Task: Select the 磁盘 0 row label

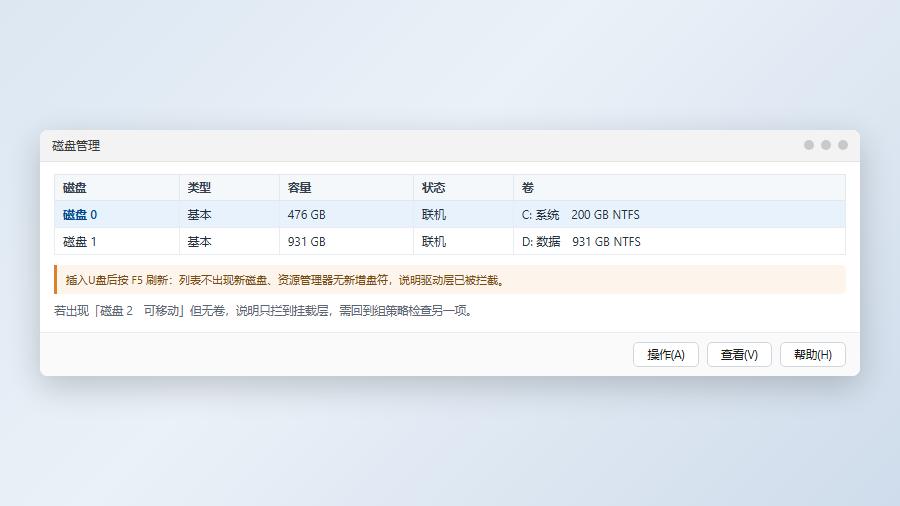Action: coord(80,215)
